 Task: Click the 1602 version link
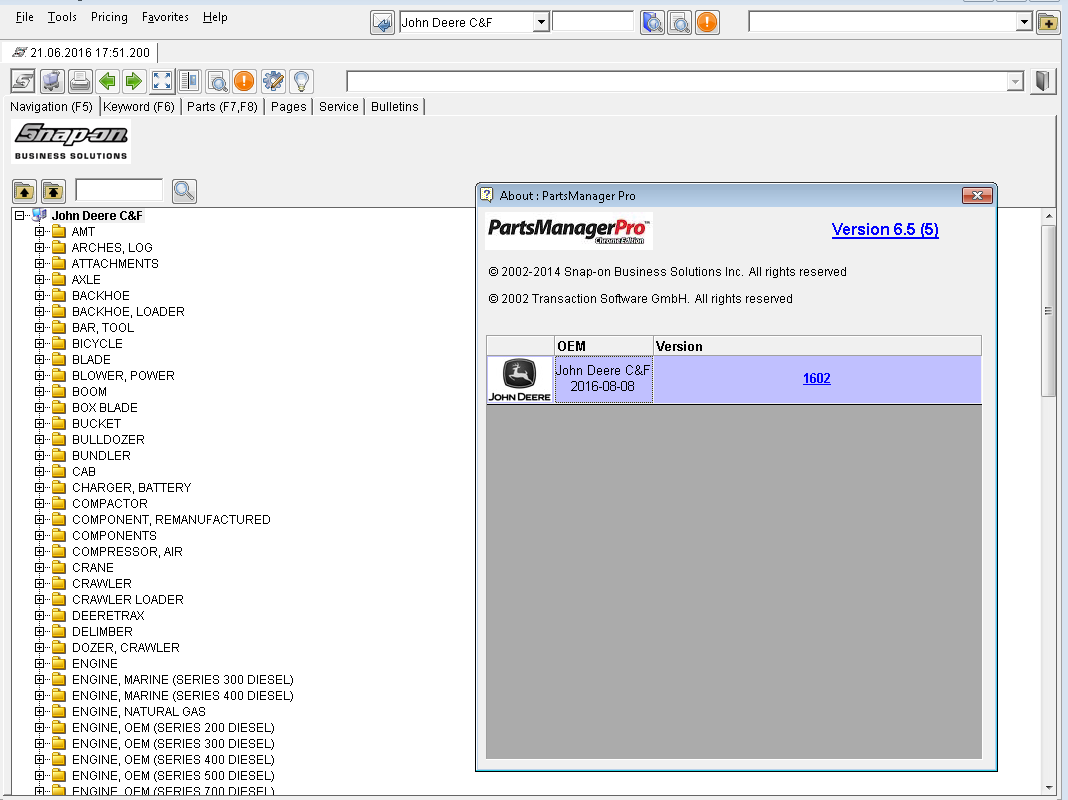point(816,379)
